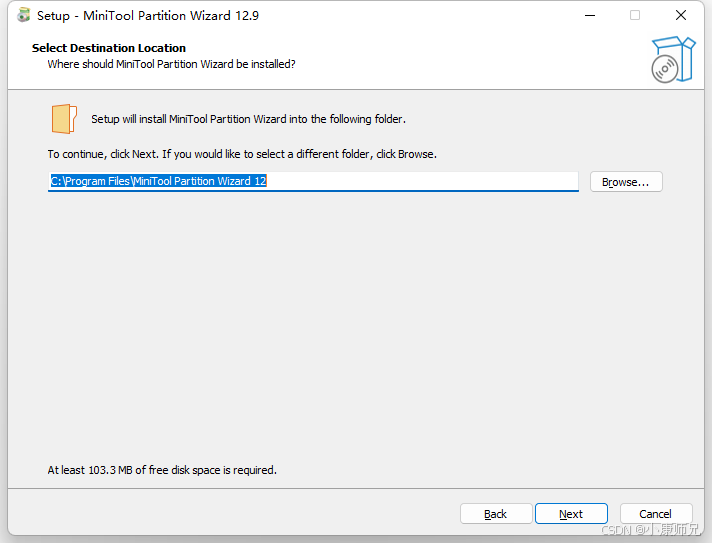Click the installer box-and-disc icon

click(x=673, y=60)
